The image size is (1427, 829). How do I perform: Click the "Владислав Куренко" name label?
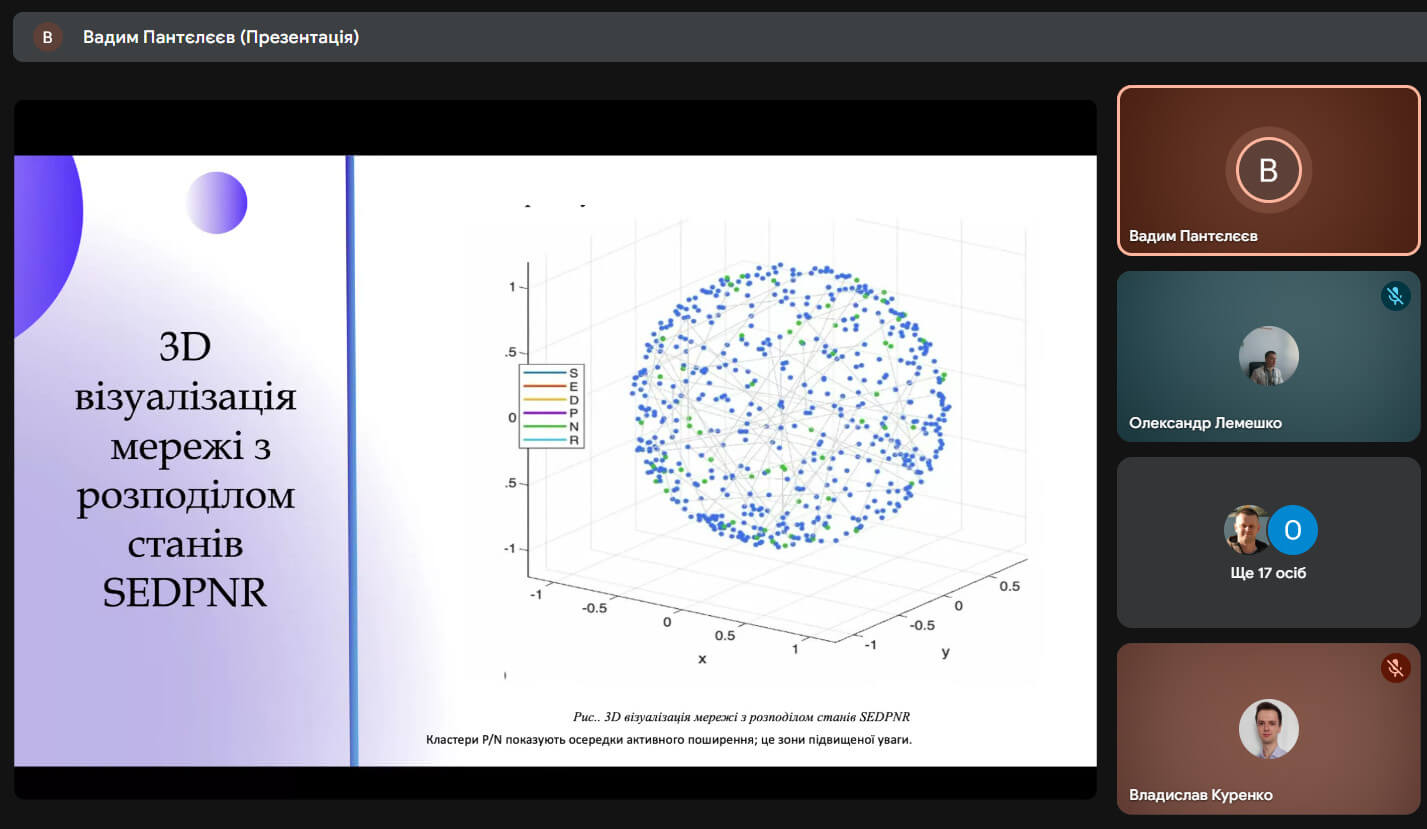[x=1201, y=795]
